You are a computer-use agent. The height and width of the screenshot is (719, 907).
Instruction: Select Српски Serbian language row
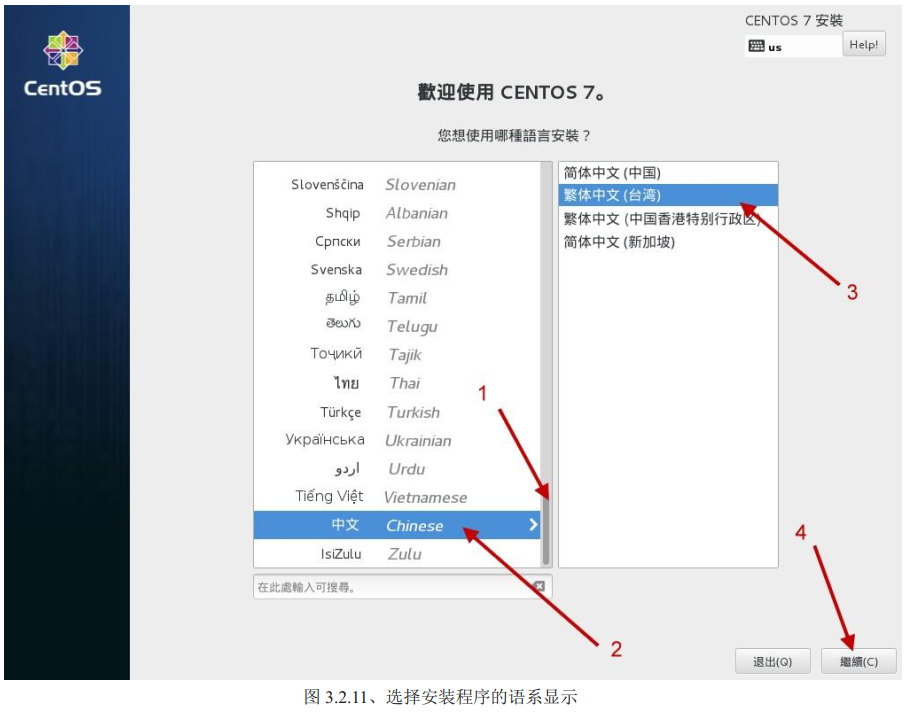pyautogui.click(x=397, y=241)
